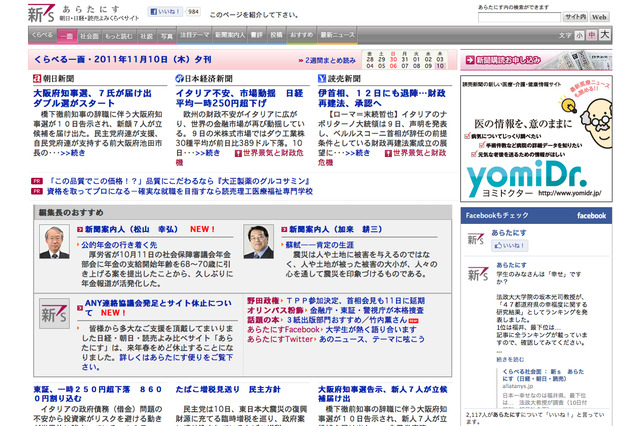Viewport: 640px width, 426px height.
Task: Open オリンパス粉飾 金融庁・東証・警視庁 link
Action: tap(367, 311)
